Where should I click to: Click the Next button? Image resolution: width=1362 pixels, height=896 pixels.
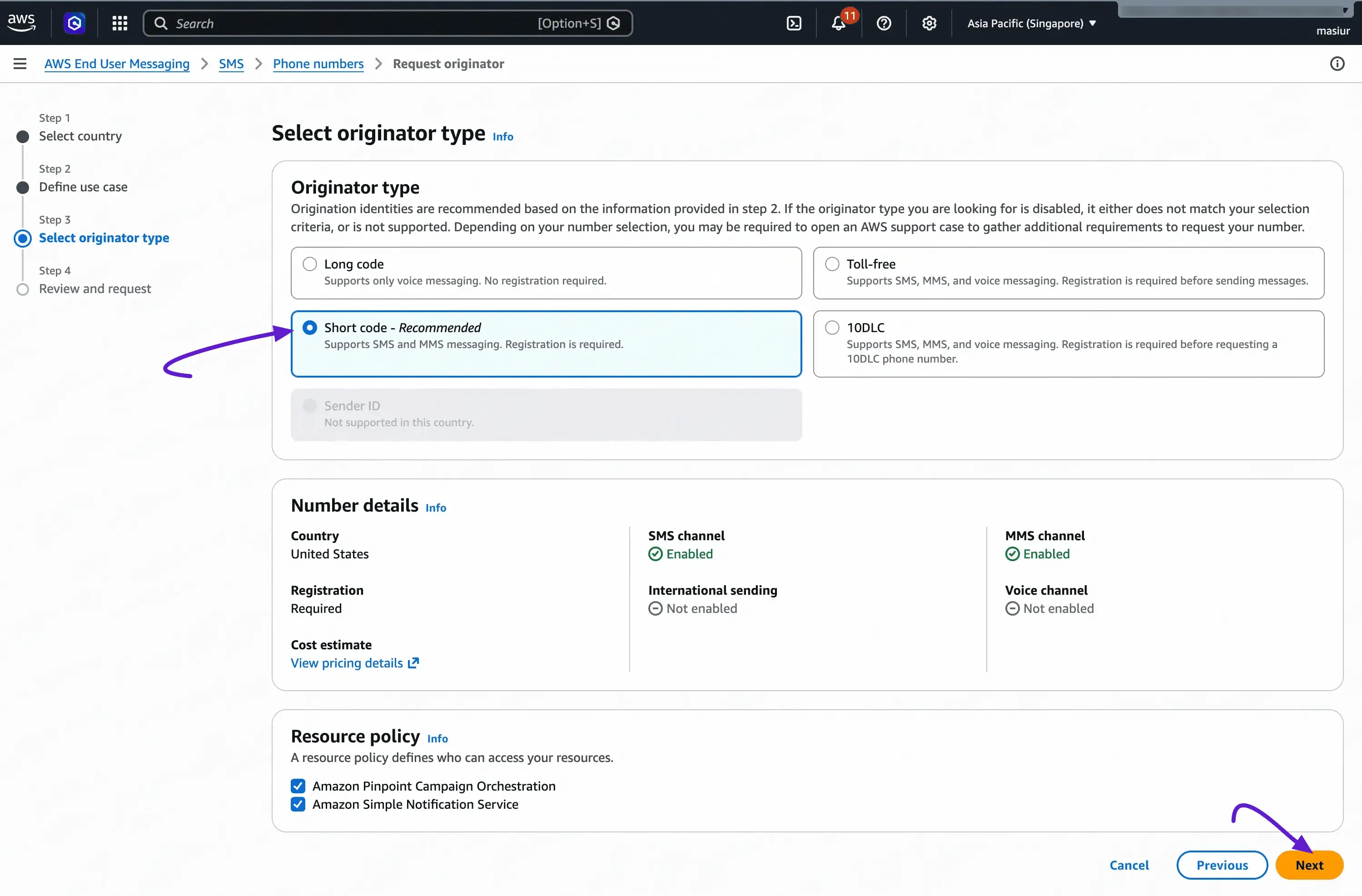pos(1309,865)
